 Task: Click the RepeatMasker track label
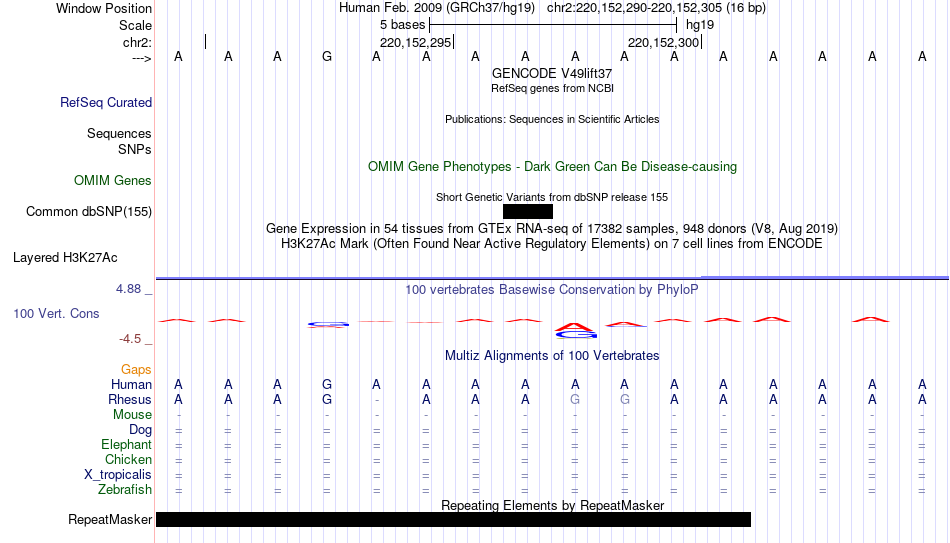point(110,519)
